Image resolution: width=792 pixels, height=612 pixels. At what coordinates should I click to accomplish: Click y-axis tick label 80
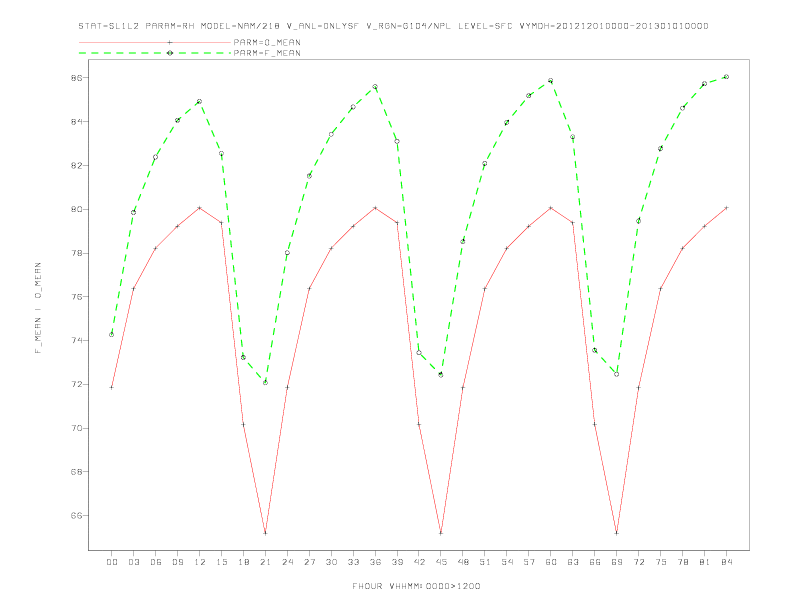pos(77,209)
